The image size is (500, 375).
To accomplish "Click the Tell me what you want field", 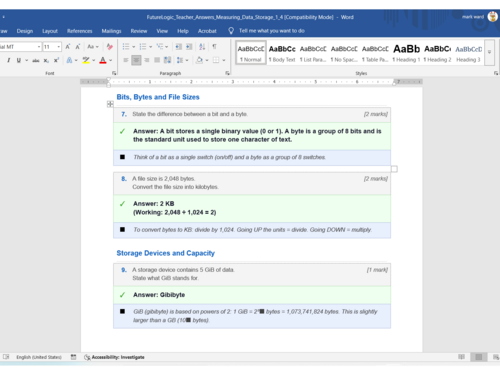I will click(272, 31).
